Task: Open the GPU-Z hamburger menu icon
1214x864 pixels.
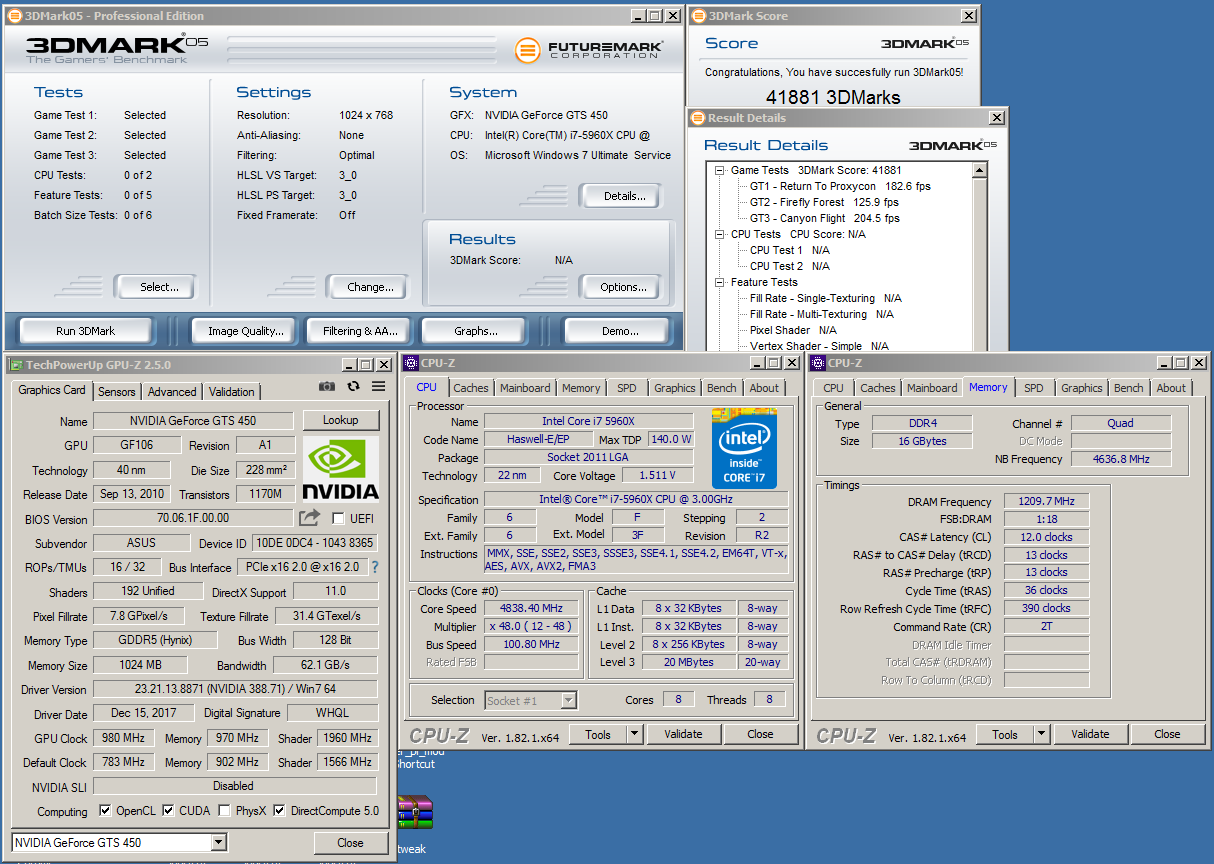Action: [x=379, y=386]
